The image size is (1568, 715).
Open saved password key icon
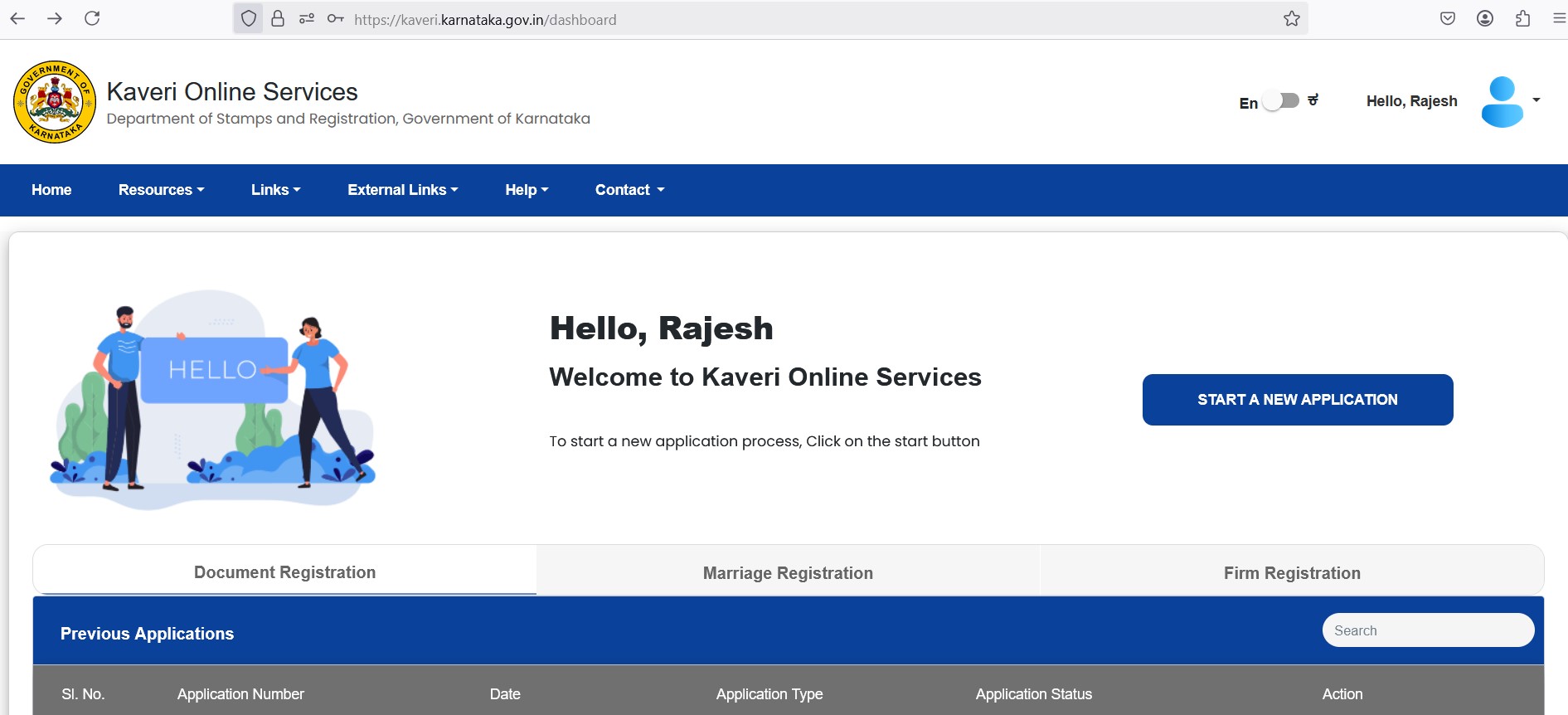335,18
